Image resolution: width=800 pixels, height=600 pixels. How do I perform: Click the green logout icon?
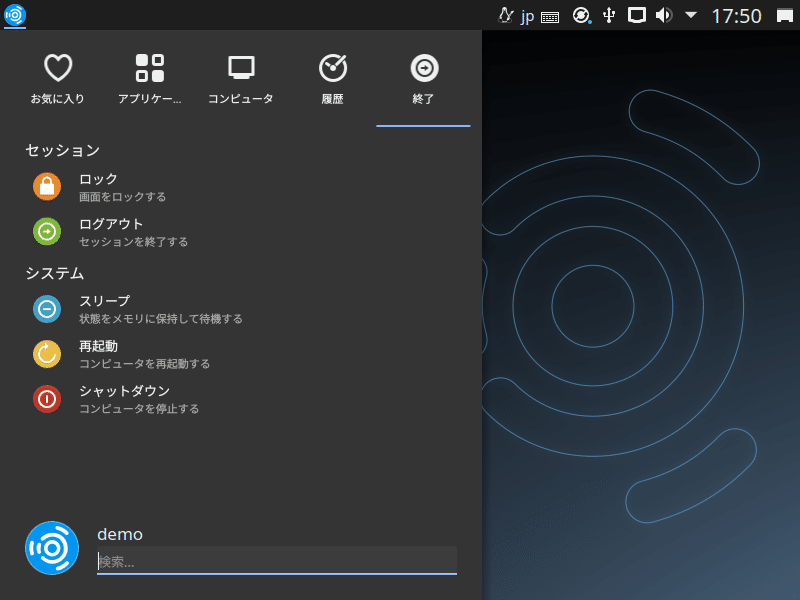point(47,232)
